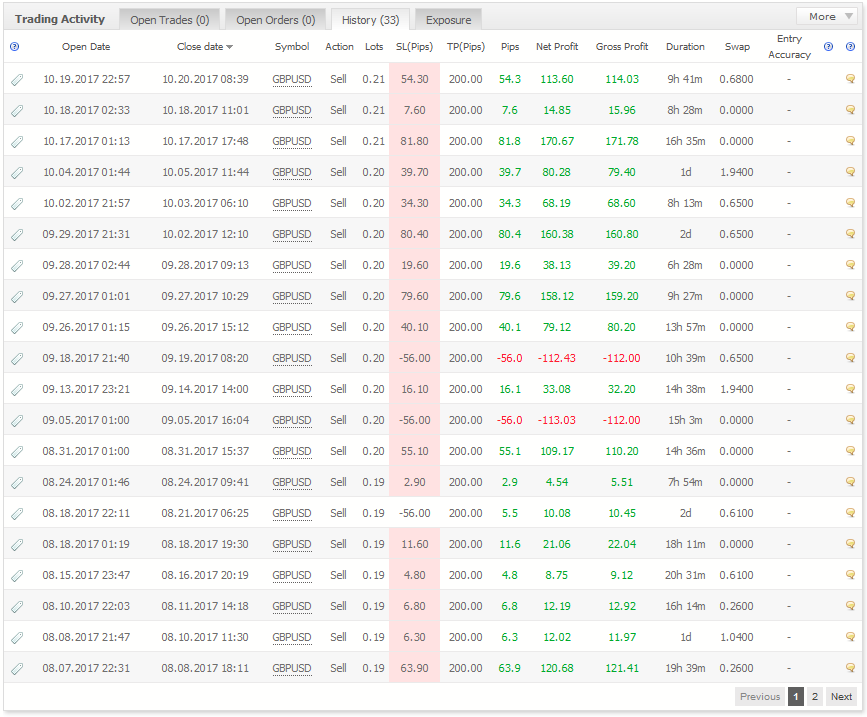This screenshot has width=867, height=717.
Task: Open attachment icon for 08.07.2017 22:31 trade
Action: click(17, 668)
